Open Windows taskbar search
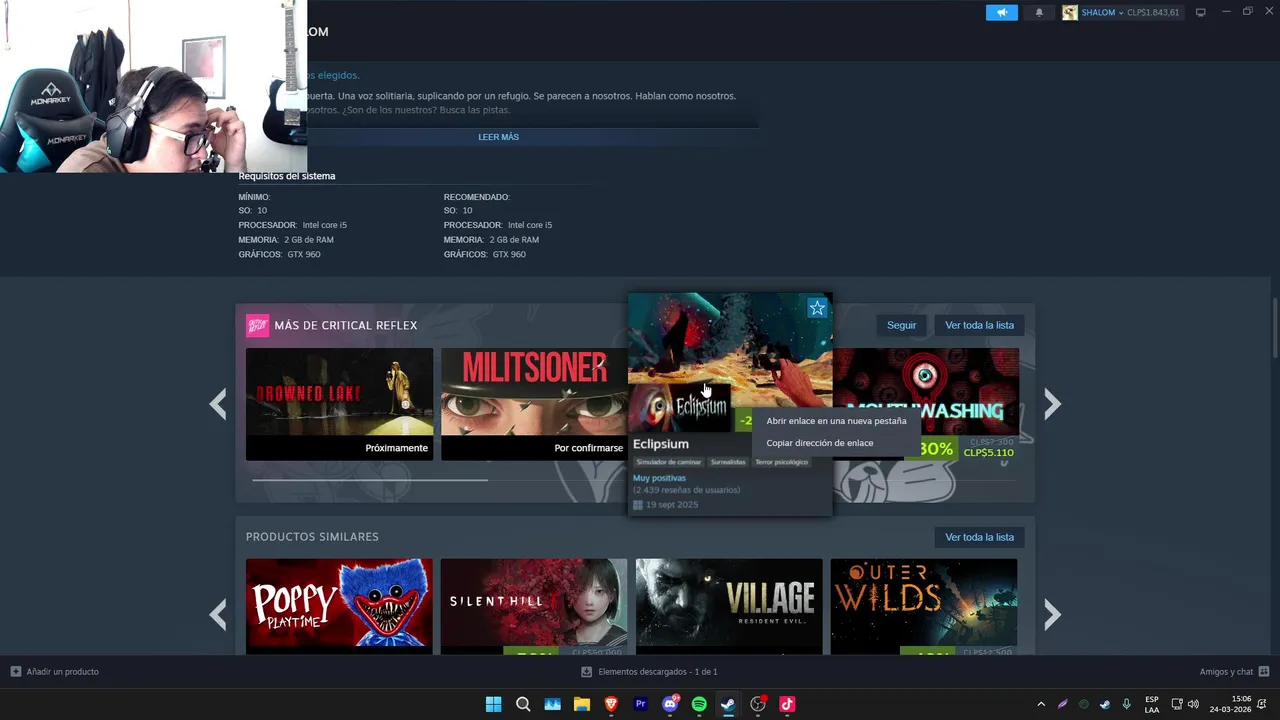This screenshot has width=1280, height=720. click(523, 704)
